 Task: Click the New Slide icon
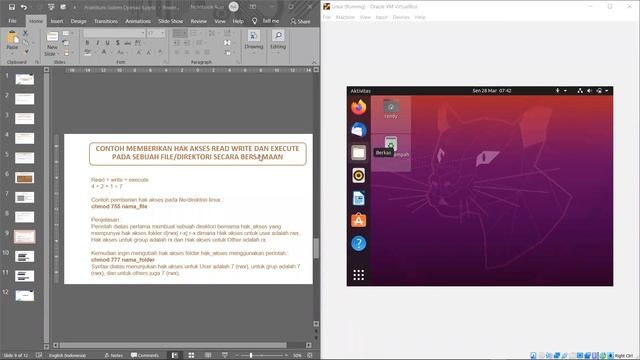52,36
